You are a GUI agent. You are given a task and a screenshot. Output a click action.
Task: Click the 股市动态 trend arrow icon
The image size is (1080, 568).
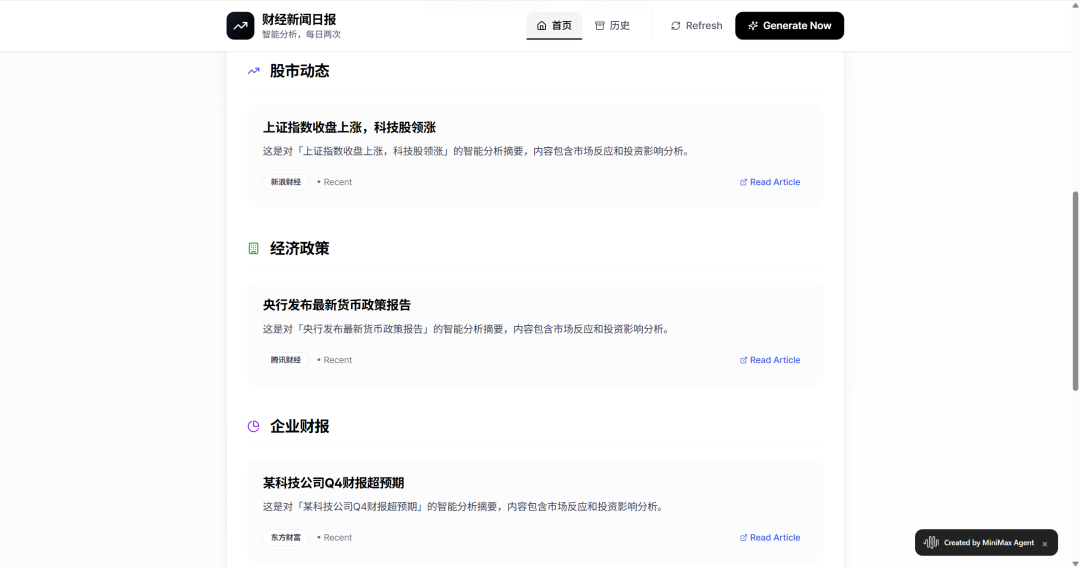253,71
